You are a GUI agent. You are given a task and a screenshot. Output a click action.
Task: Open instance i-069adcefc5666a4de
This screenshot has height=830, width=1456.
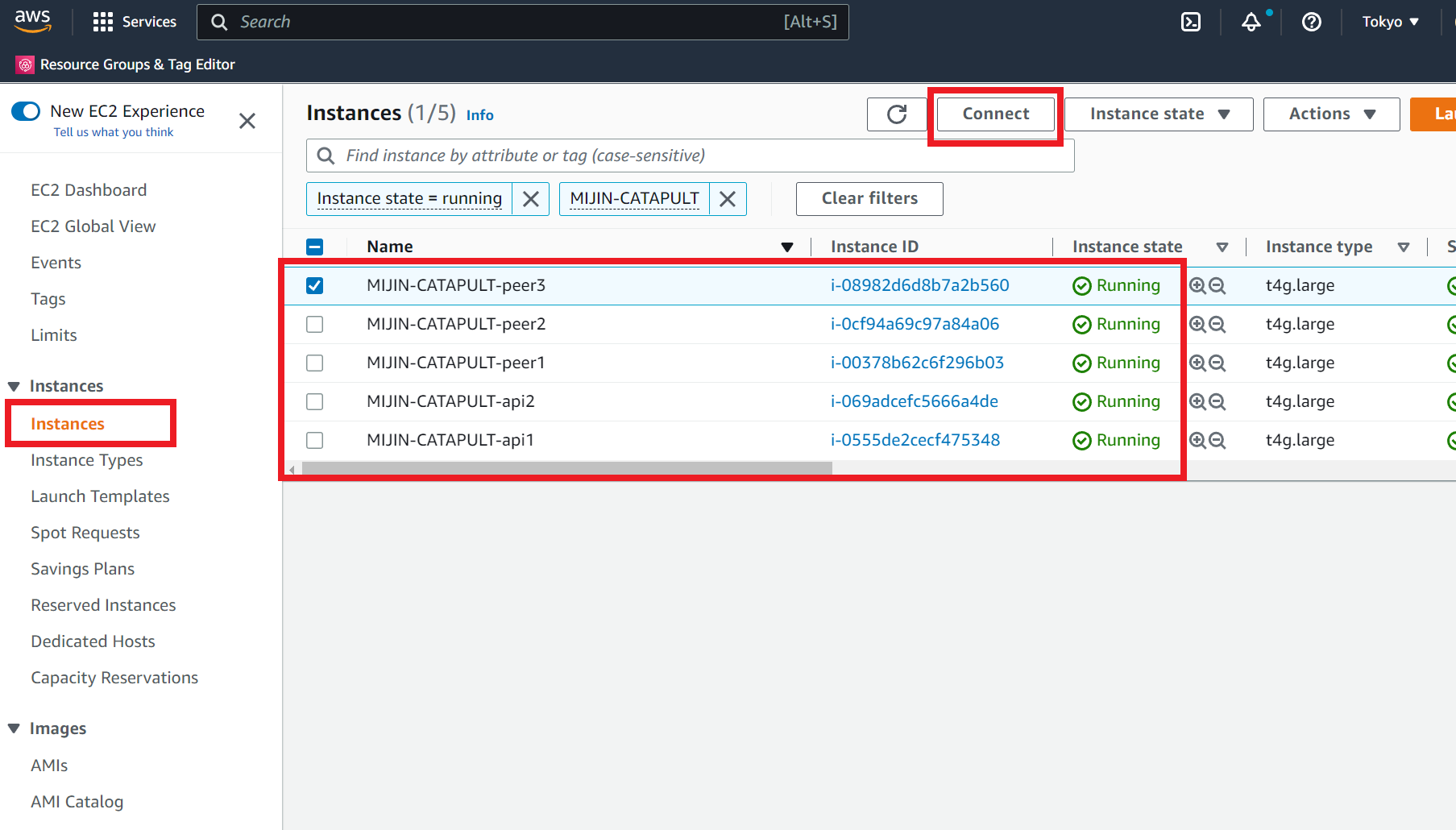[x=915, y=401]
